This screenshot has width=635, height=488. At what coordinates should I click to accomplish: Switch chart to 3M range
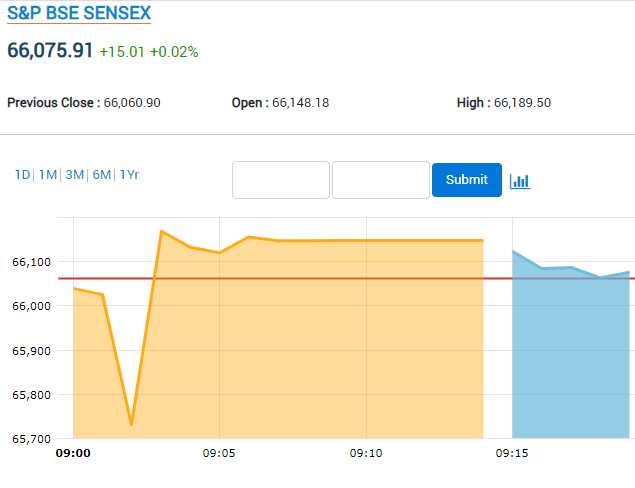pyautogui.click(x=74, y=175)
